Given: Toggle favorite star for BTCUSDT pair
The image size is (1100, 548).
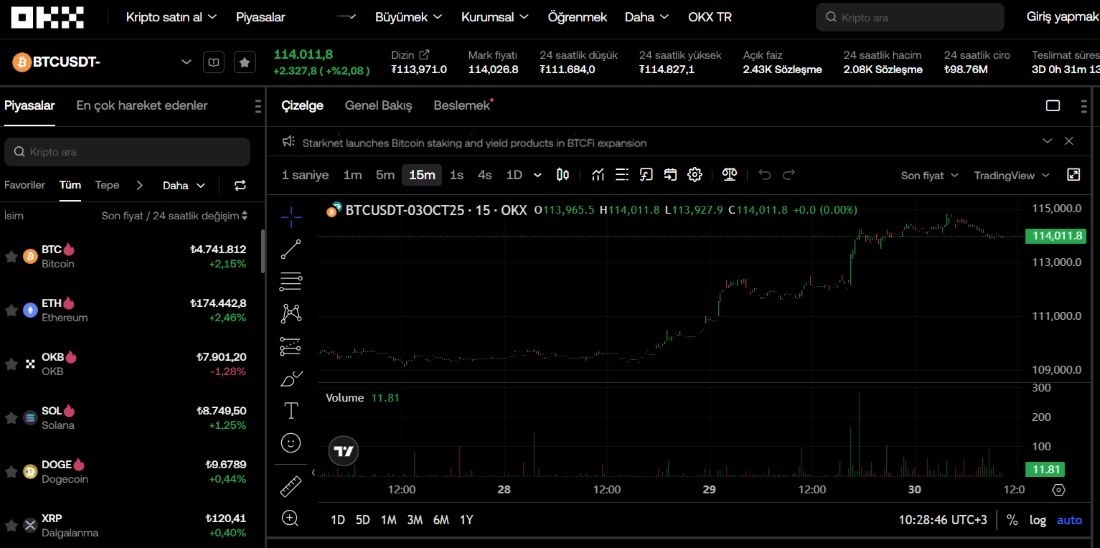Looking at the screenshot, I should (244, 62).
